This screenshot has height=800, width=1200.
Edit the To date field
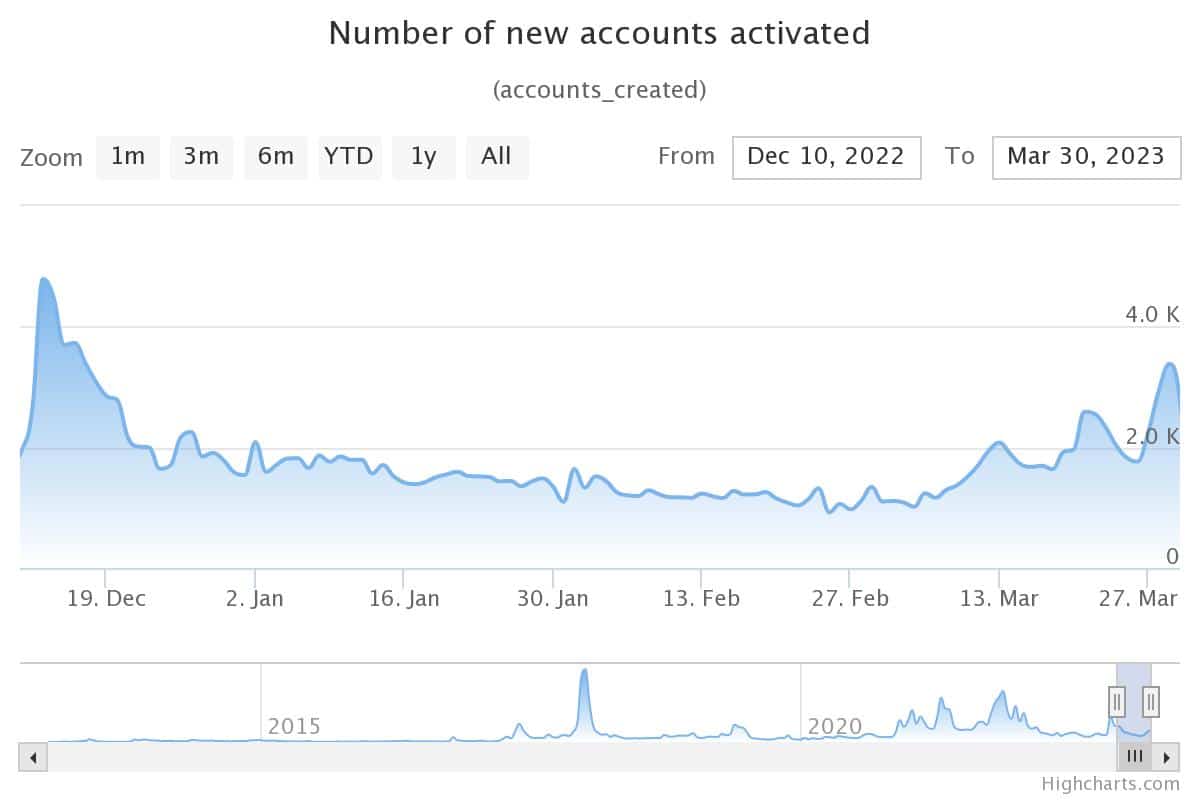pyautogui.click(x=1086, y=157)
